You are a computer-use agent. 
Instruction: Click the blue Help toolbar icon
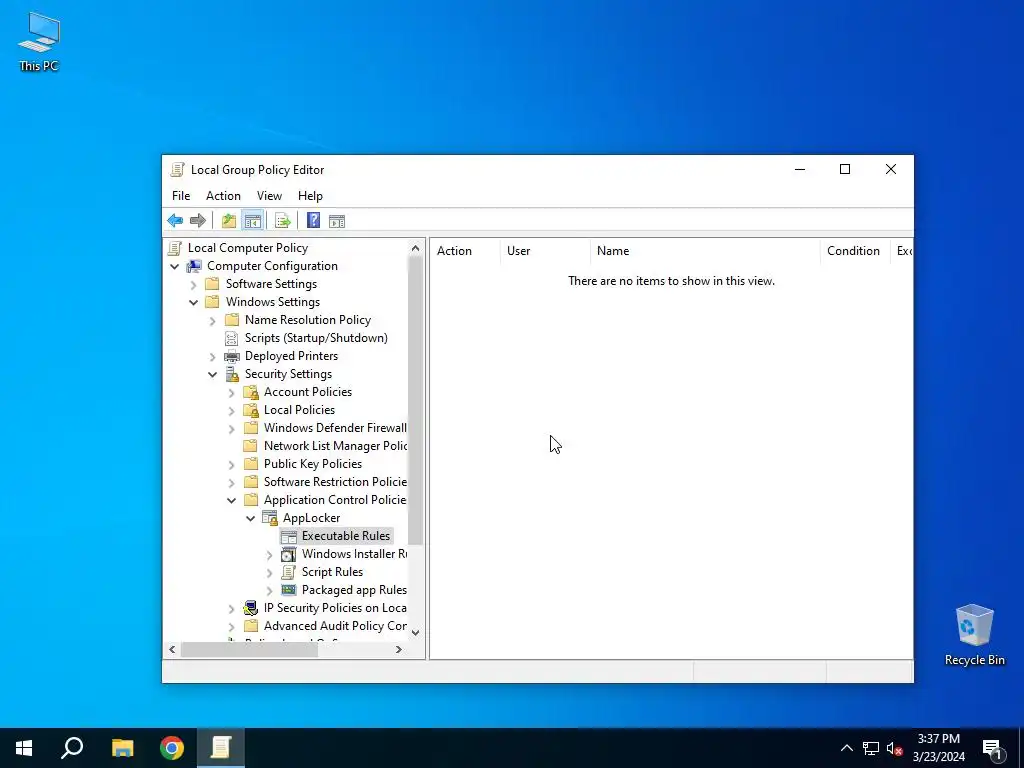click(x=313, y=221)
